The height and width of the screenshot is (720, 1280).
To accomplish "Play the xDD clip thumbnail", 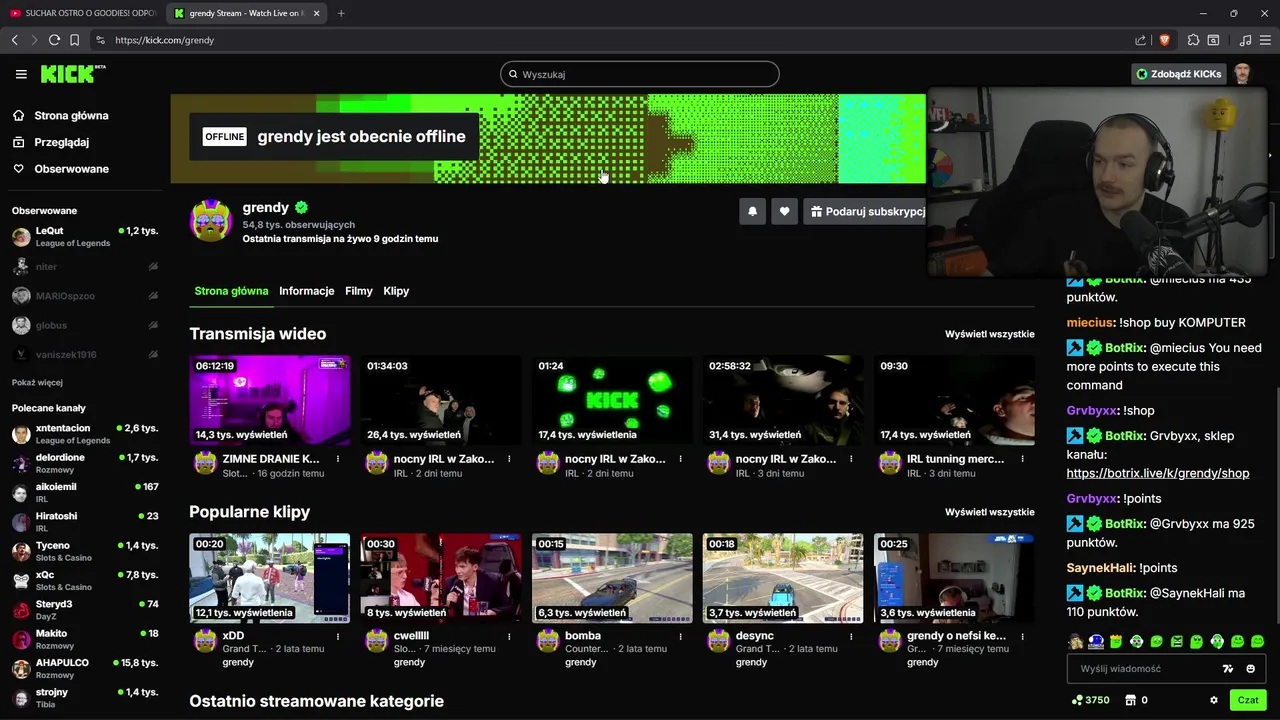I will 270,578.
